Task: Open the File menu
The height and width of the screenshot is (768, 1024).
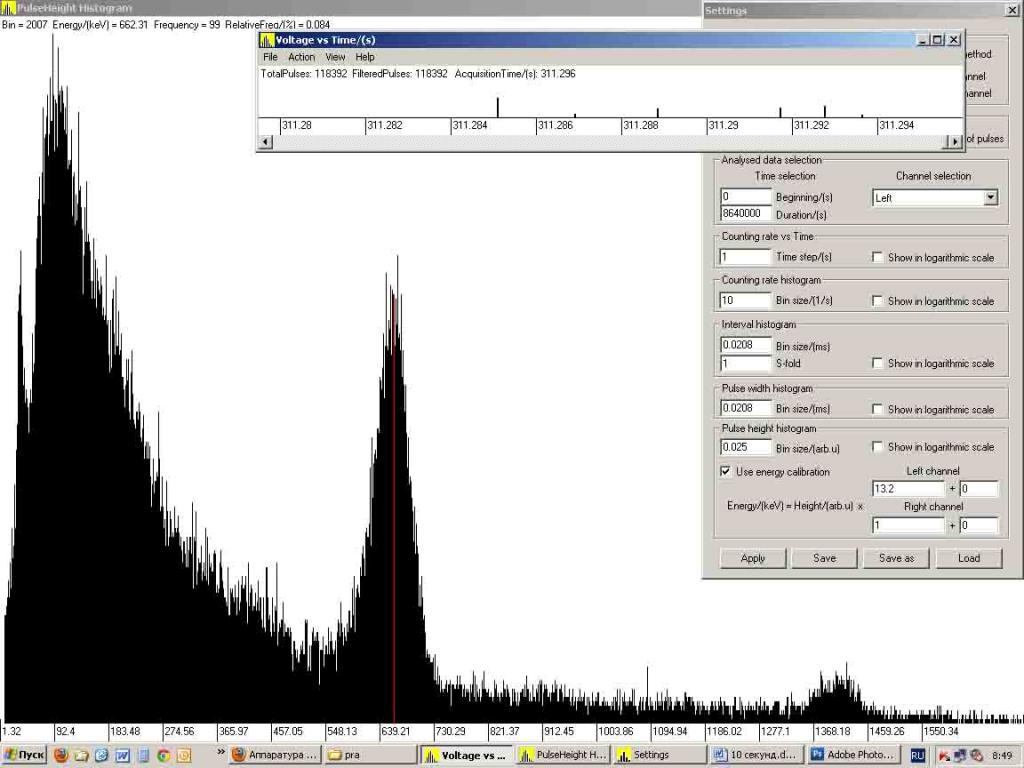Action: click(x=270, y=57)
